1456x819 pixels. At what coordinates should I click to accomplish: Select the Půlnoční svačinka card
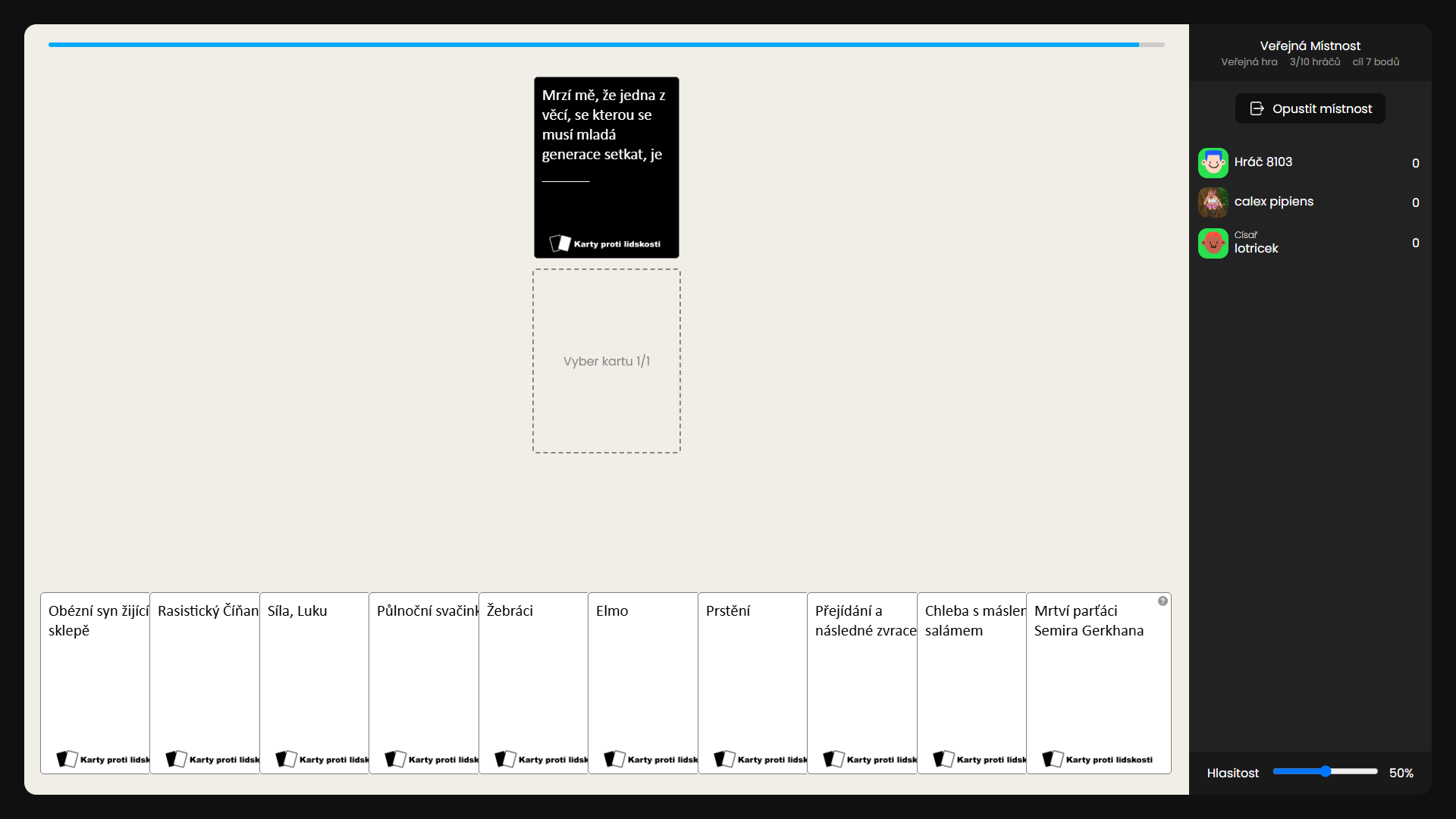pos(422,682)
